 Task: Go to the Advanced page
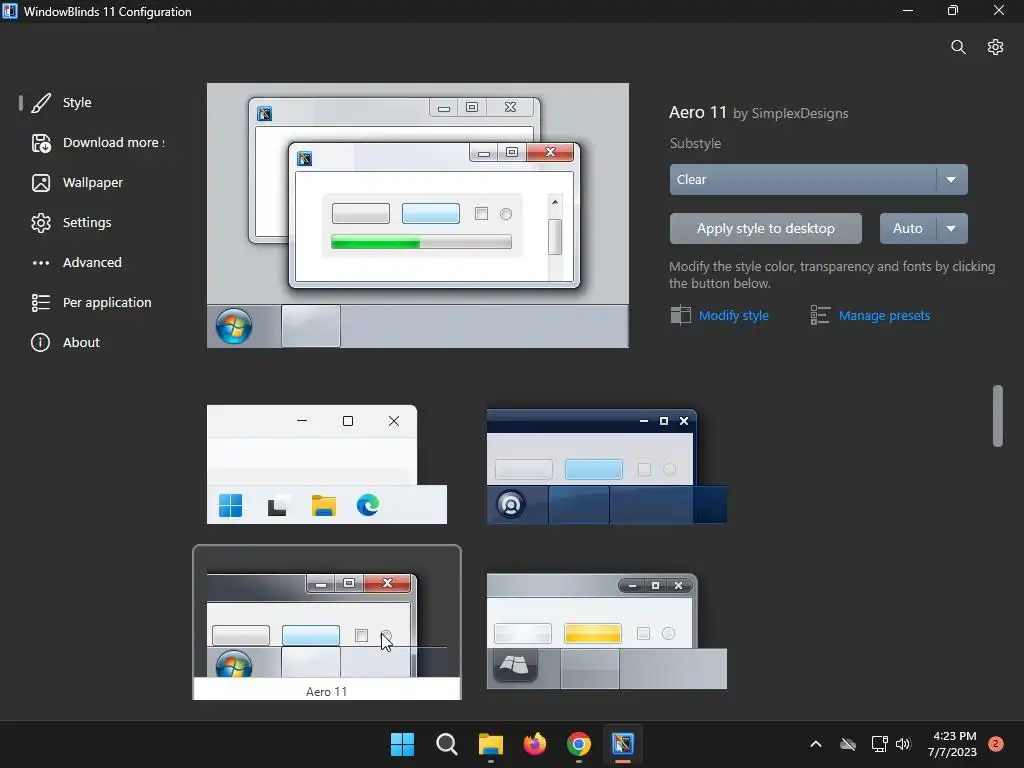[92, 263]
